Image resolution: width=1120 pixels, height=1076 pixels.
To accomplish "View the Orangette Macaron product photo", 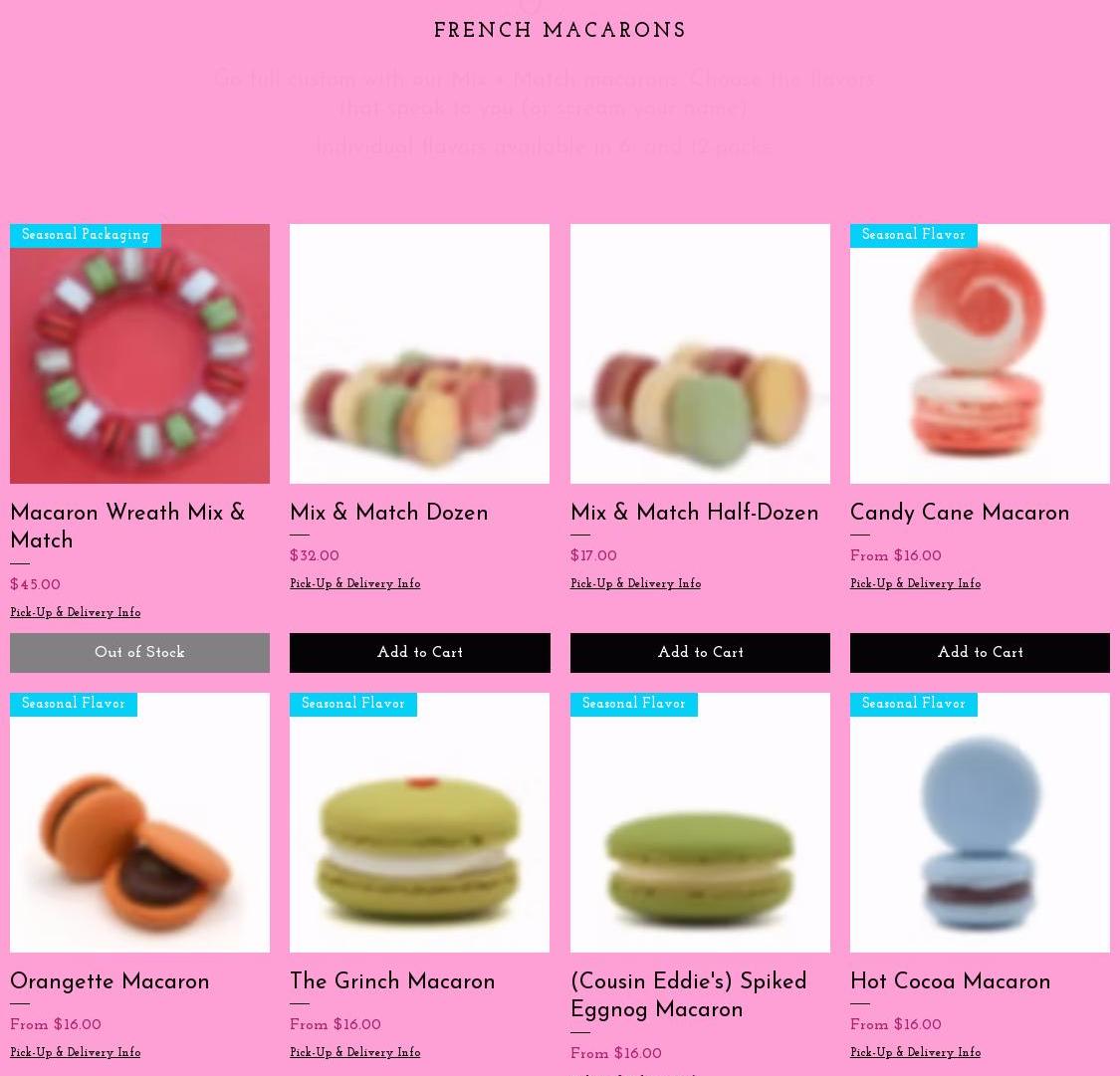I will [140, 822].
